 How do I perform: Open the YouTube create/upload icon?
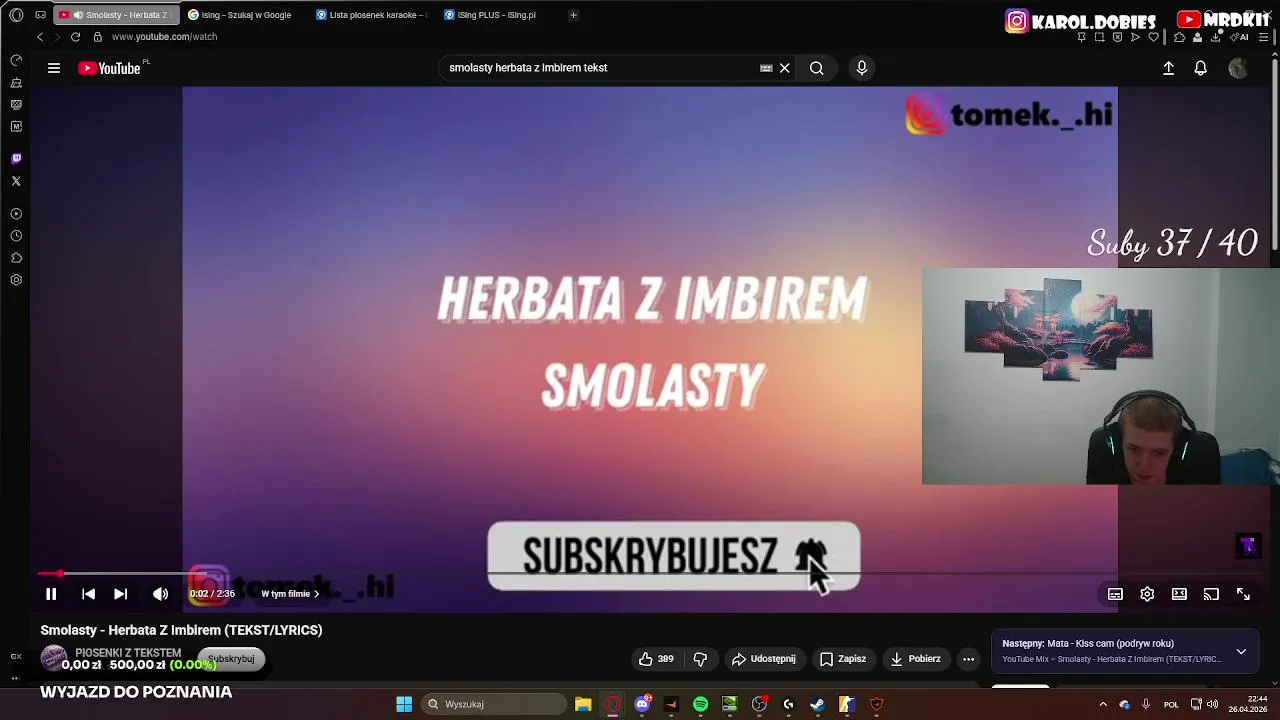1168,68
